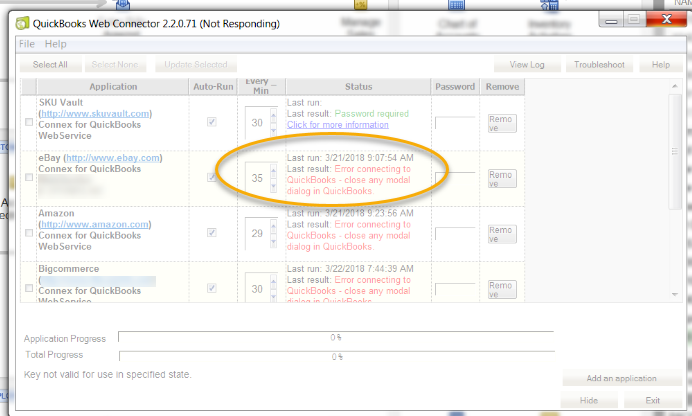Click the Help toolbar button
The image size is (692, 416).
coord(661,65)
